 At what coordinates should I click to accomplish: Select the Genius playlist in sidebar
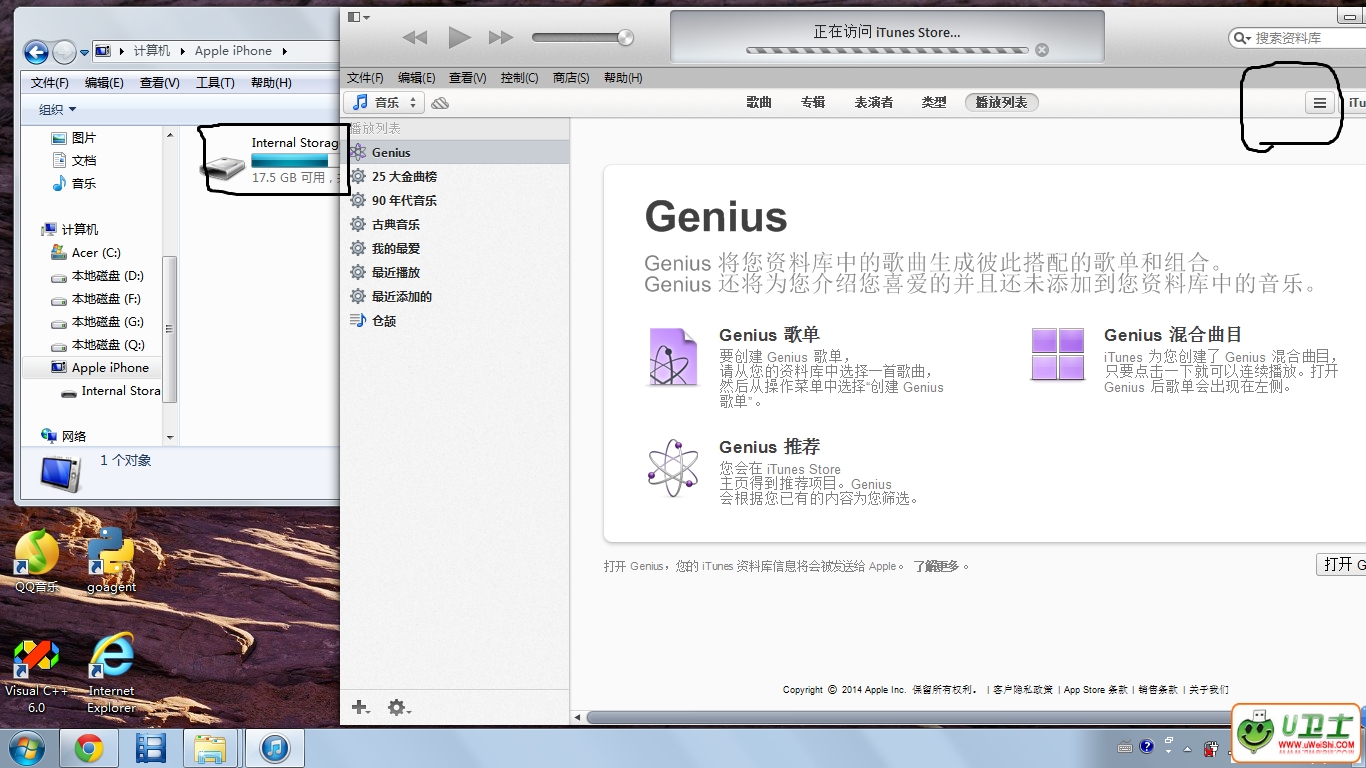click(455, 152)
